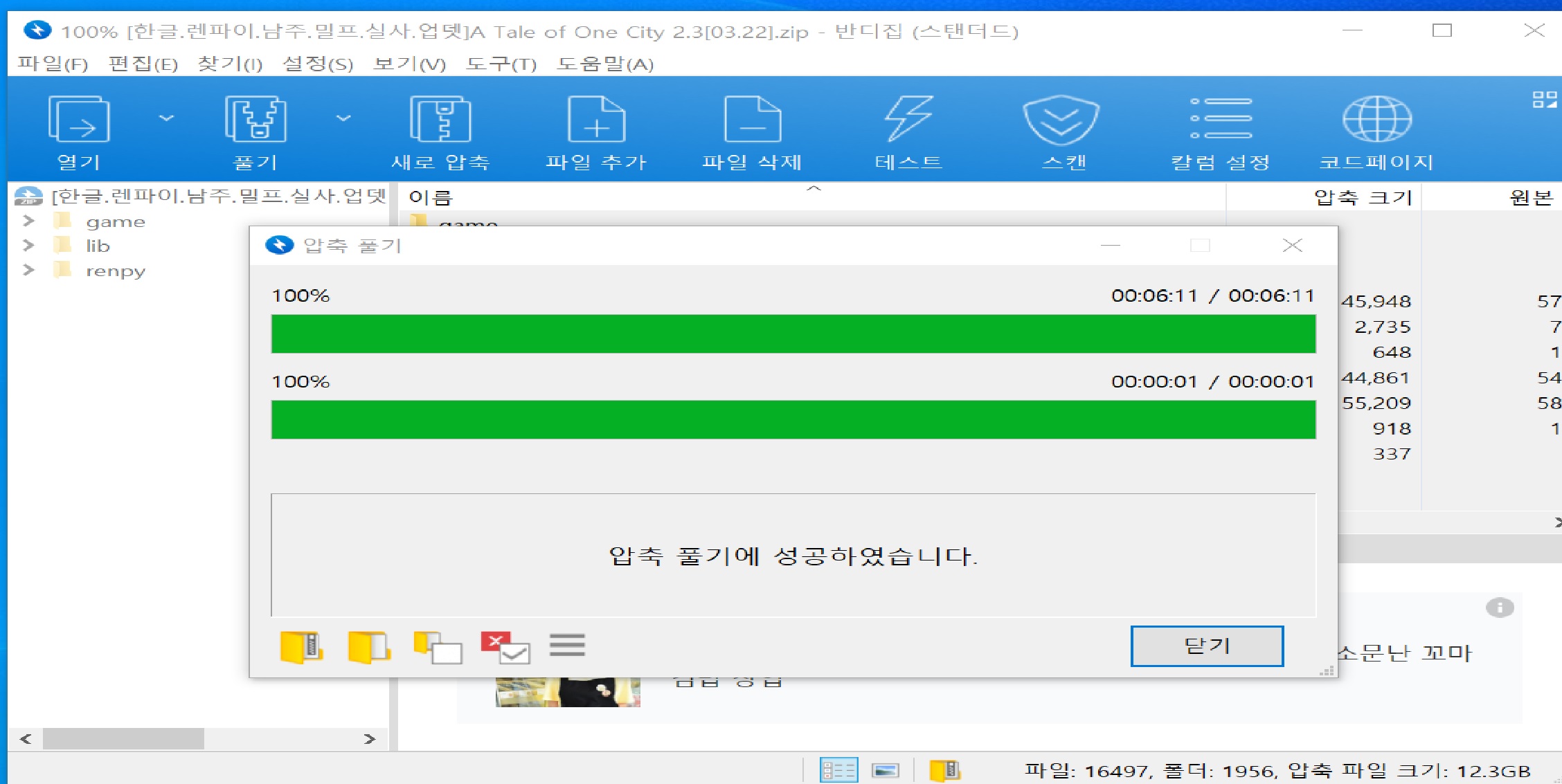
Task: Click the red X checkmark icon in dialog
Action: [x=505, y=647]
